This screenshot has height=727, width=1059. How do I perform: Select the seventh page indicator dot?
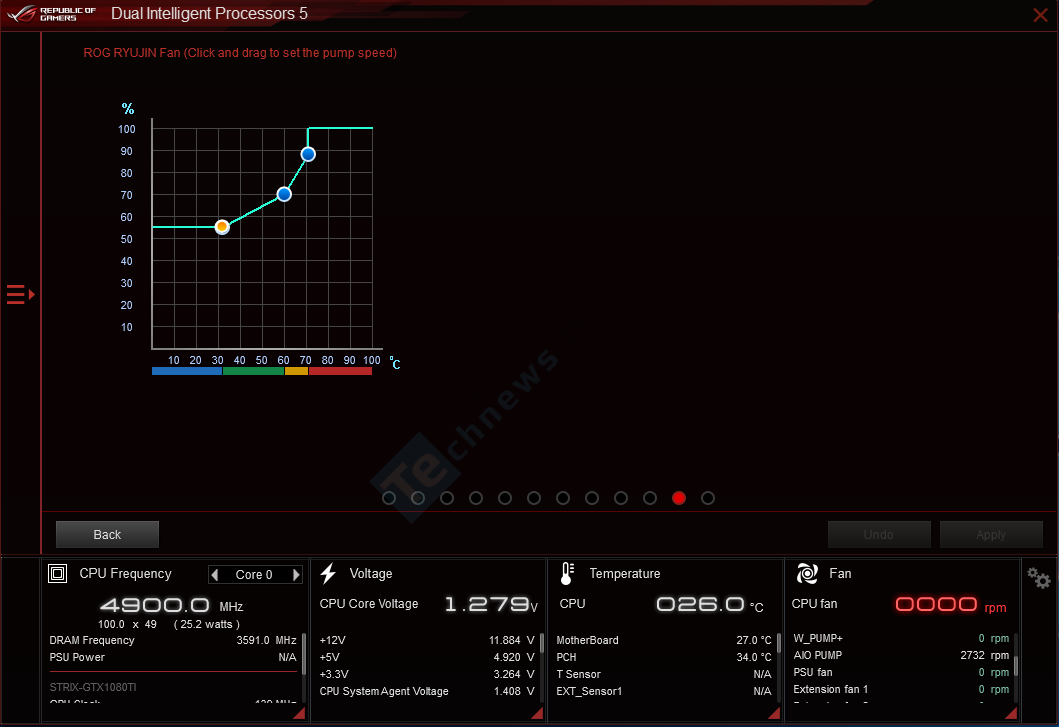tap(563, 498)
